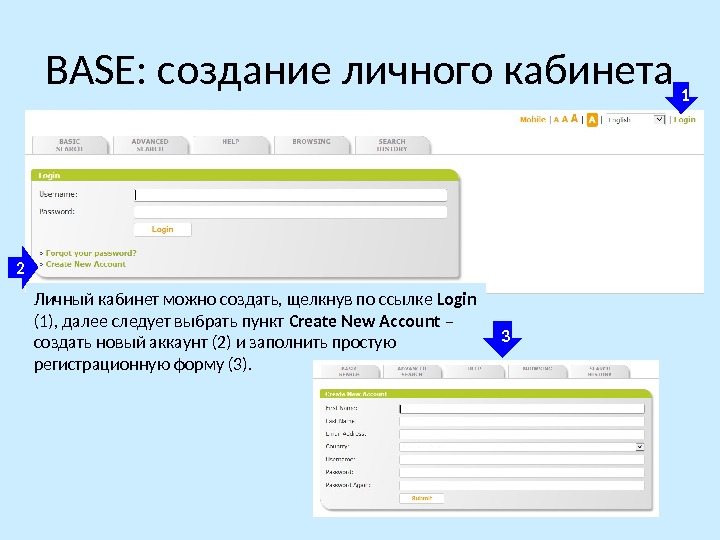Select the medium A font size icon
Image resolution: width=720 pixels, height=540 pixels.
point(565,119)
